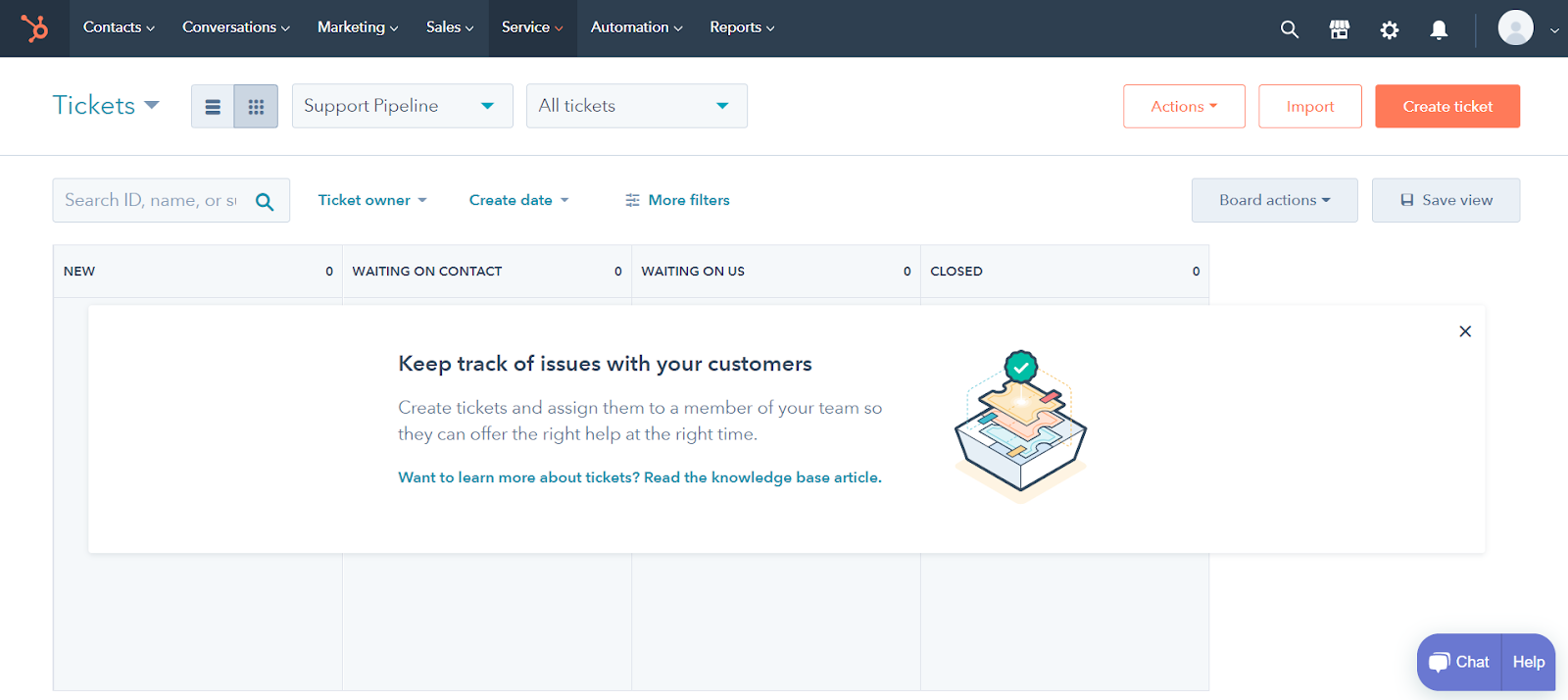
Task: Open the Contacts menu
Action: point(119,27)
